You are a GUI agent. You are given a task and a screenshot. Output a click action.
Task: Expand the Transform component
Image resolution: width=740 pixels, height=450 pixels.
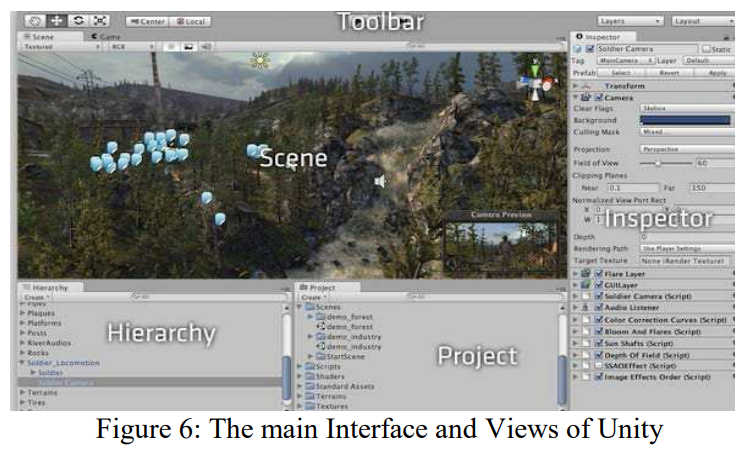click(575, 86)
